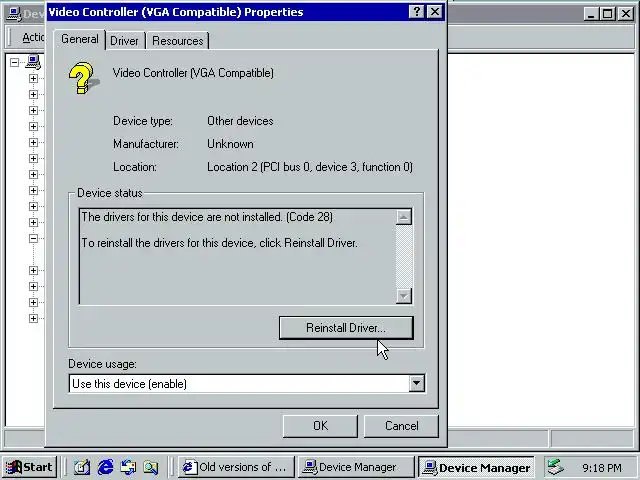640x480 pixels.
Task: Cancel the Properties dialog
Action: (x=401, y=426)
